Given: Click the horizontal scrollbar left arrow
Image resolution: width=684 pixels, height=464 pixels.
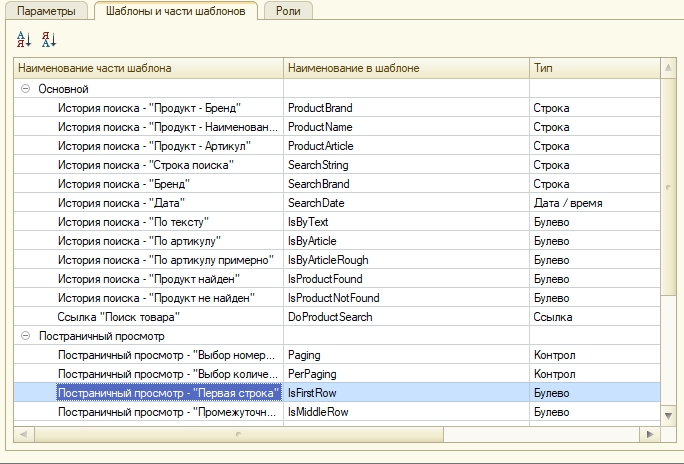Looking at the screenshot, I should (22, 434).
